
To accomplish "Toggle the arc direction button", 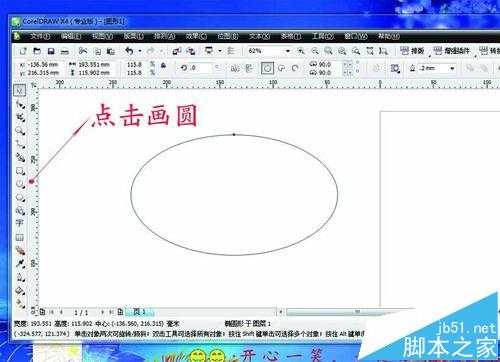I will (x=376, y=68).
